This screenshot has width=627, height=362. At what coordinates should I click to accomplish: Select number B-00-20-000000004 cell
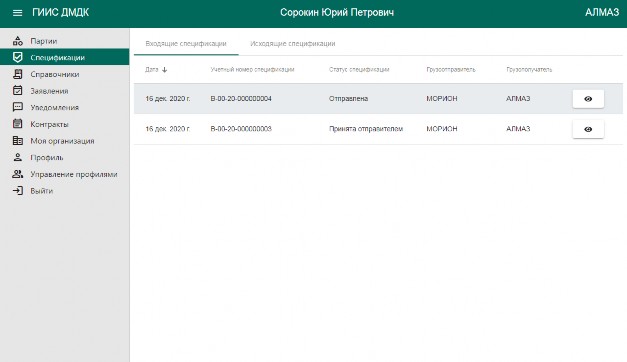[241, 99]
